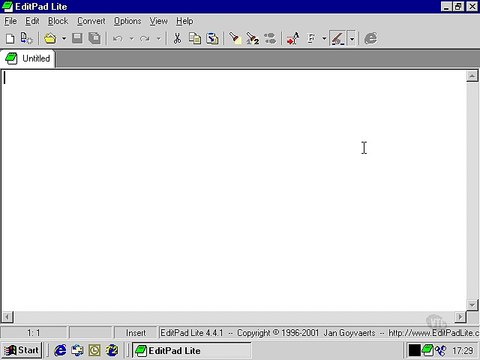
Task: Expand the Font dropdown arrow
Action: click(x=324, y=39)
